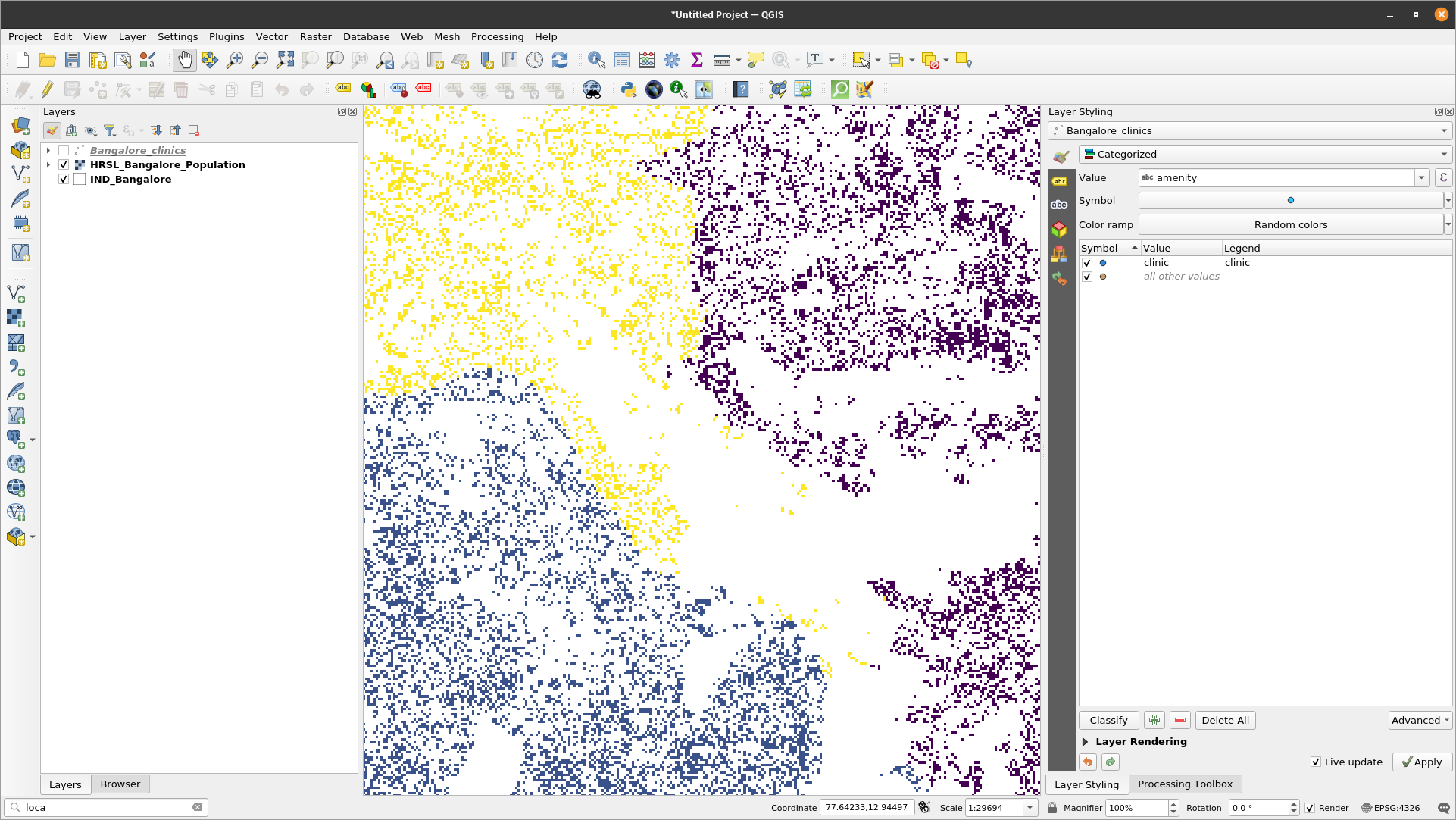
Task: Open the Diagrams tab icon in Layer Styling
Action: (1059, 253)
